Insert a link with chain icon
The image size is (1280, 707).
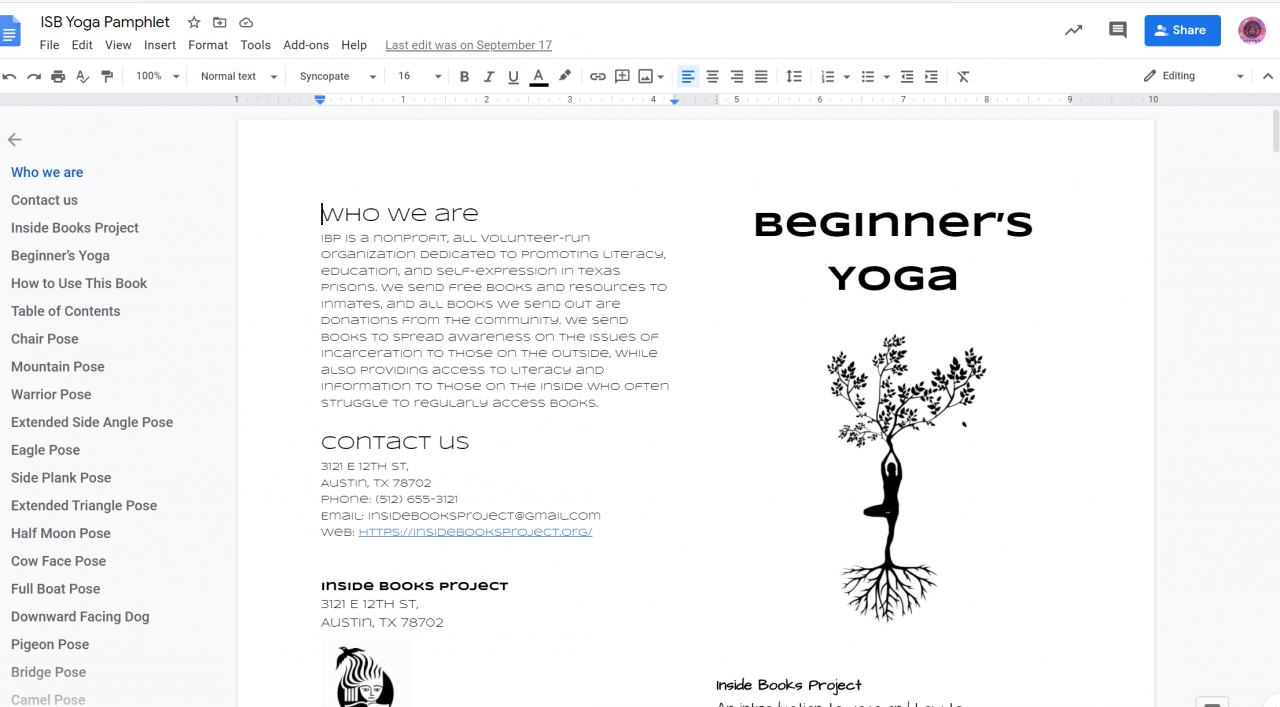[598, 77]
